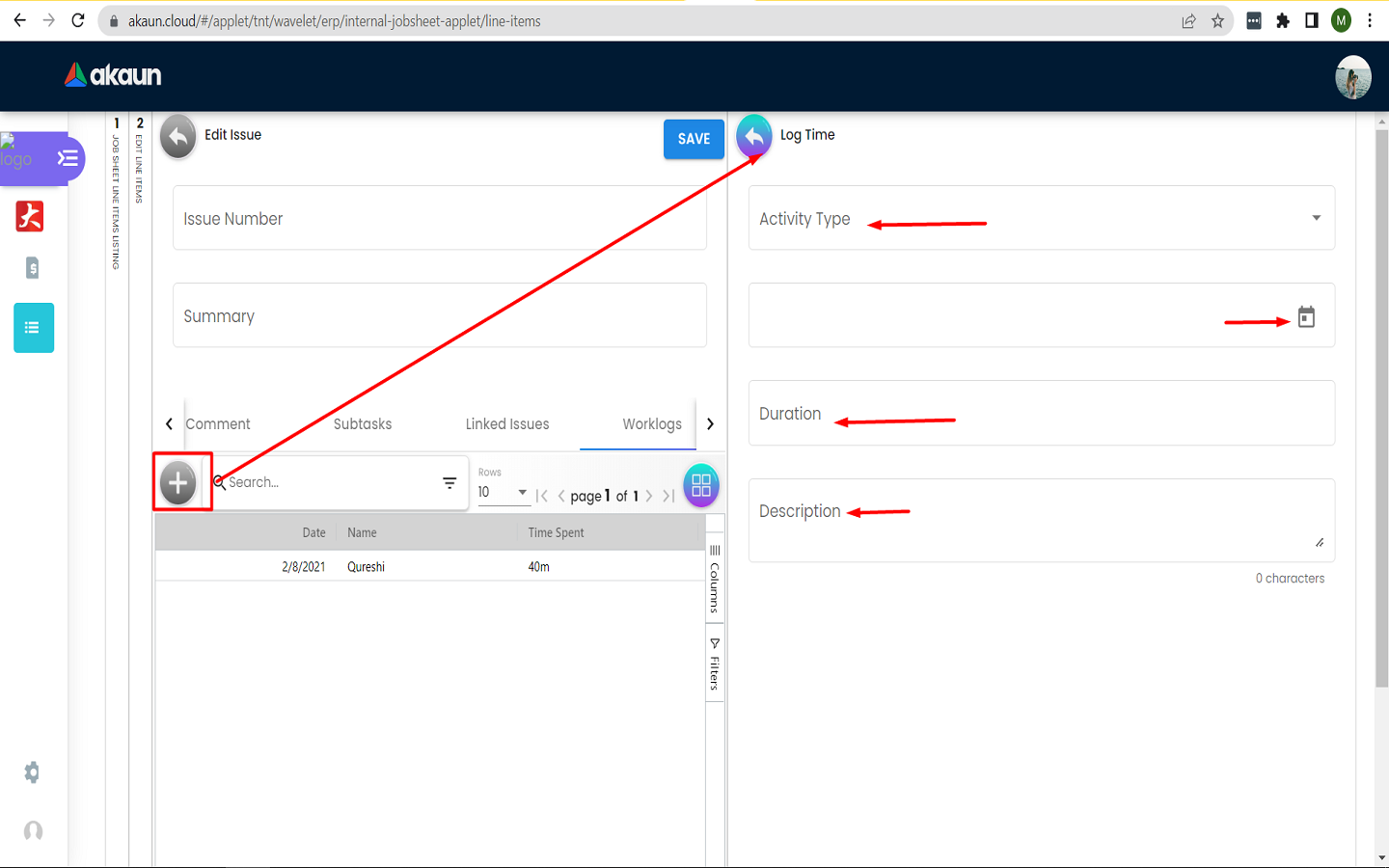
Task: Expand the Columns side panel
Action: click(x=715, y=579)
